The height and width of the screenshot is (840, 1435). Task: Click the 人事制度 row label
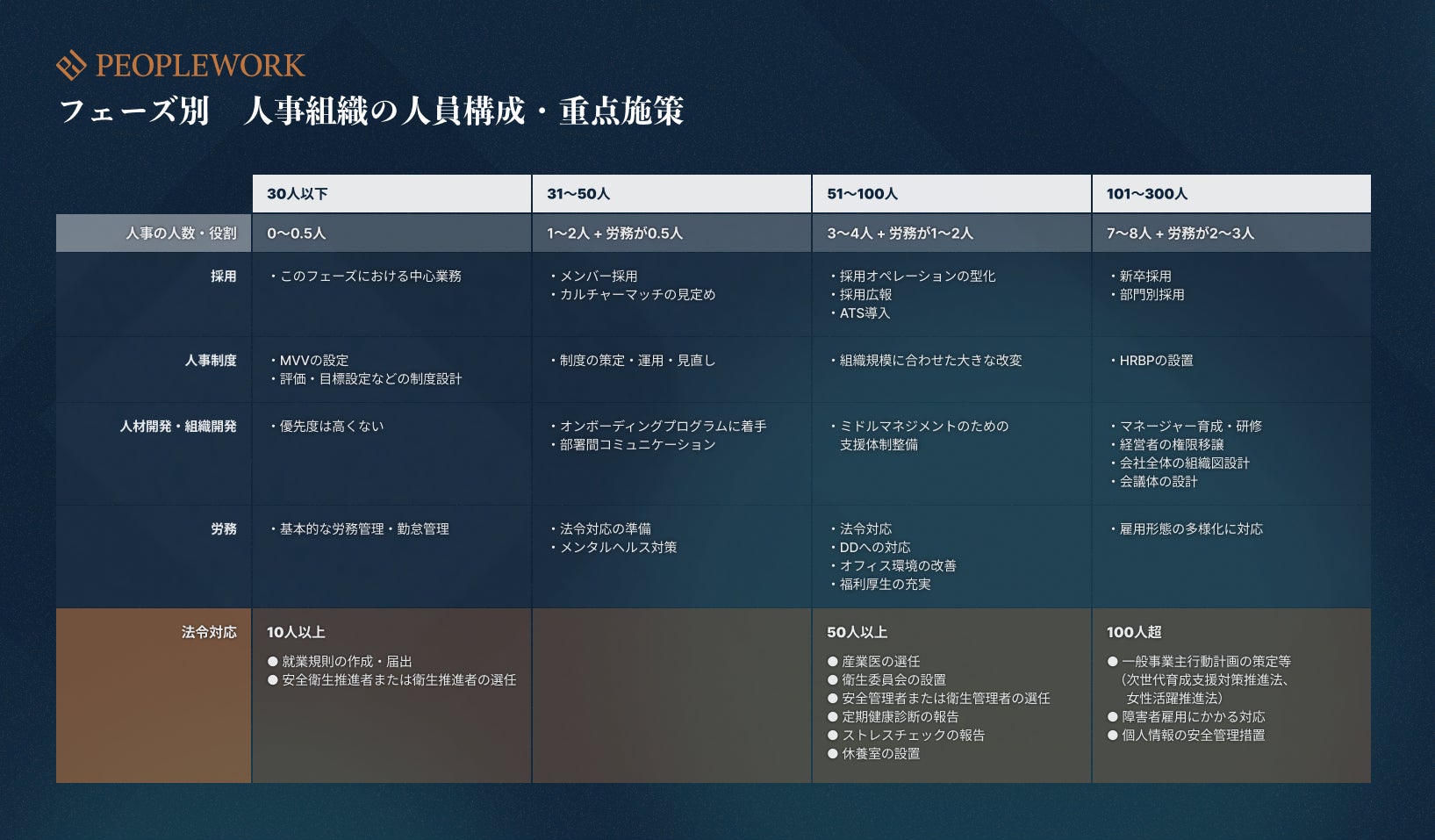tap(211, 361)
